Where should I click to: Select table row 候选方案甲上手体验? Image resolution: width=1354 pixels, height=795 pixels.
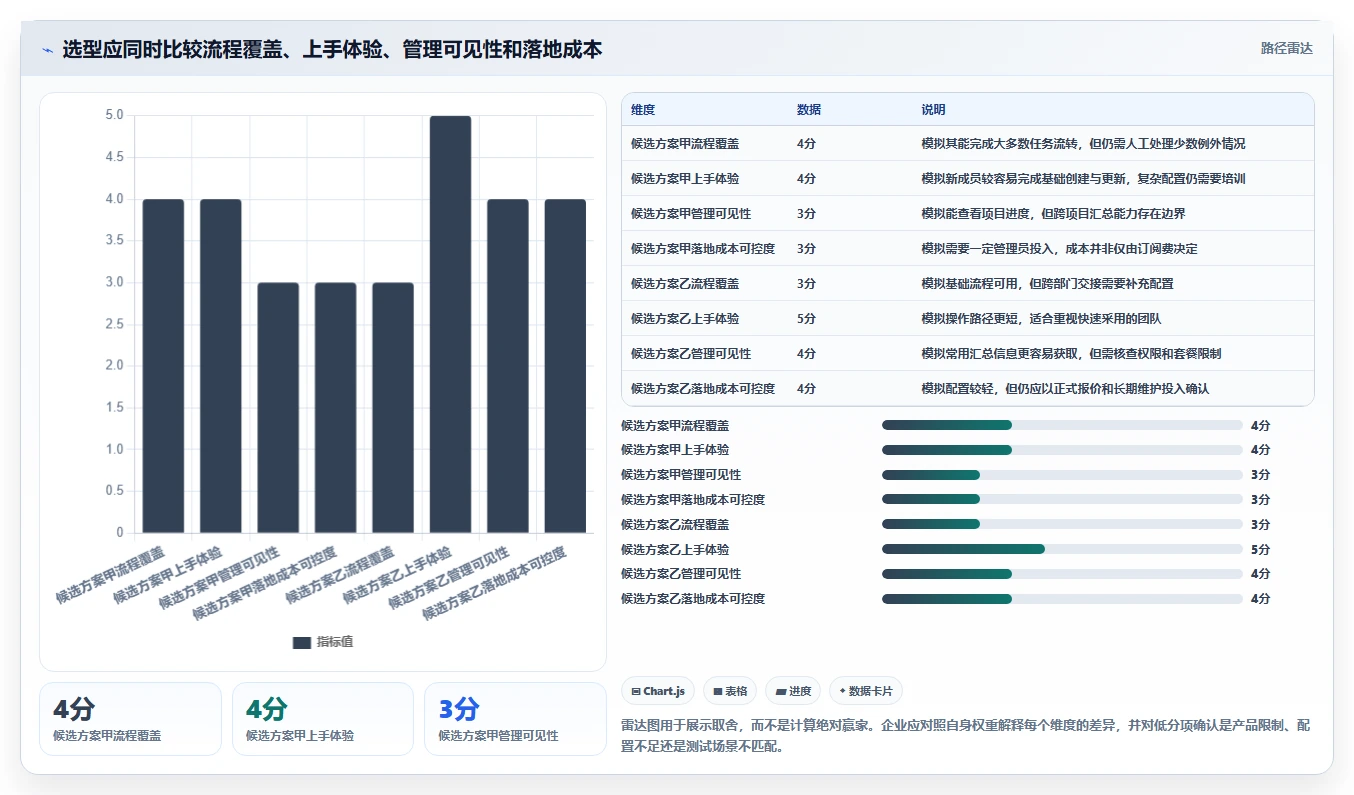coord(967,179)
